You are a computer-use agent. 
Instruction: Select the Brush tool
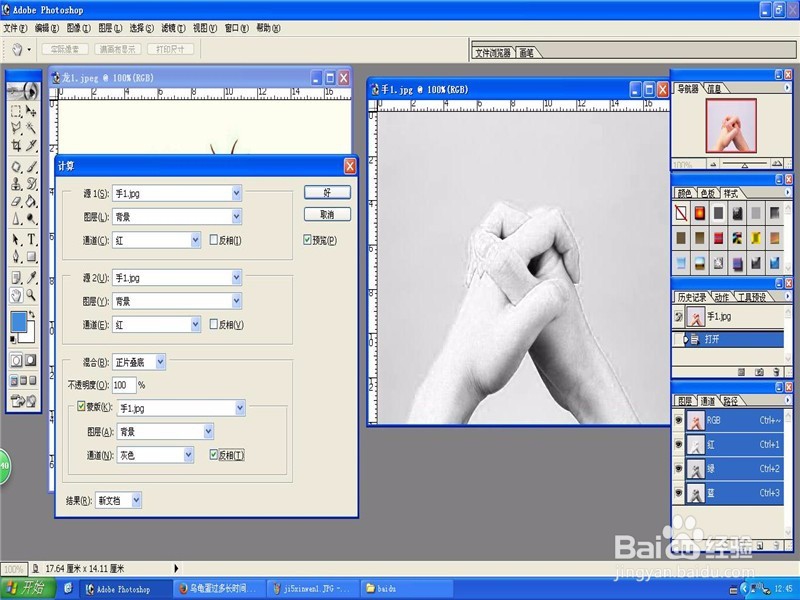click(x=32, y=167)
